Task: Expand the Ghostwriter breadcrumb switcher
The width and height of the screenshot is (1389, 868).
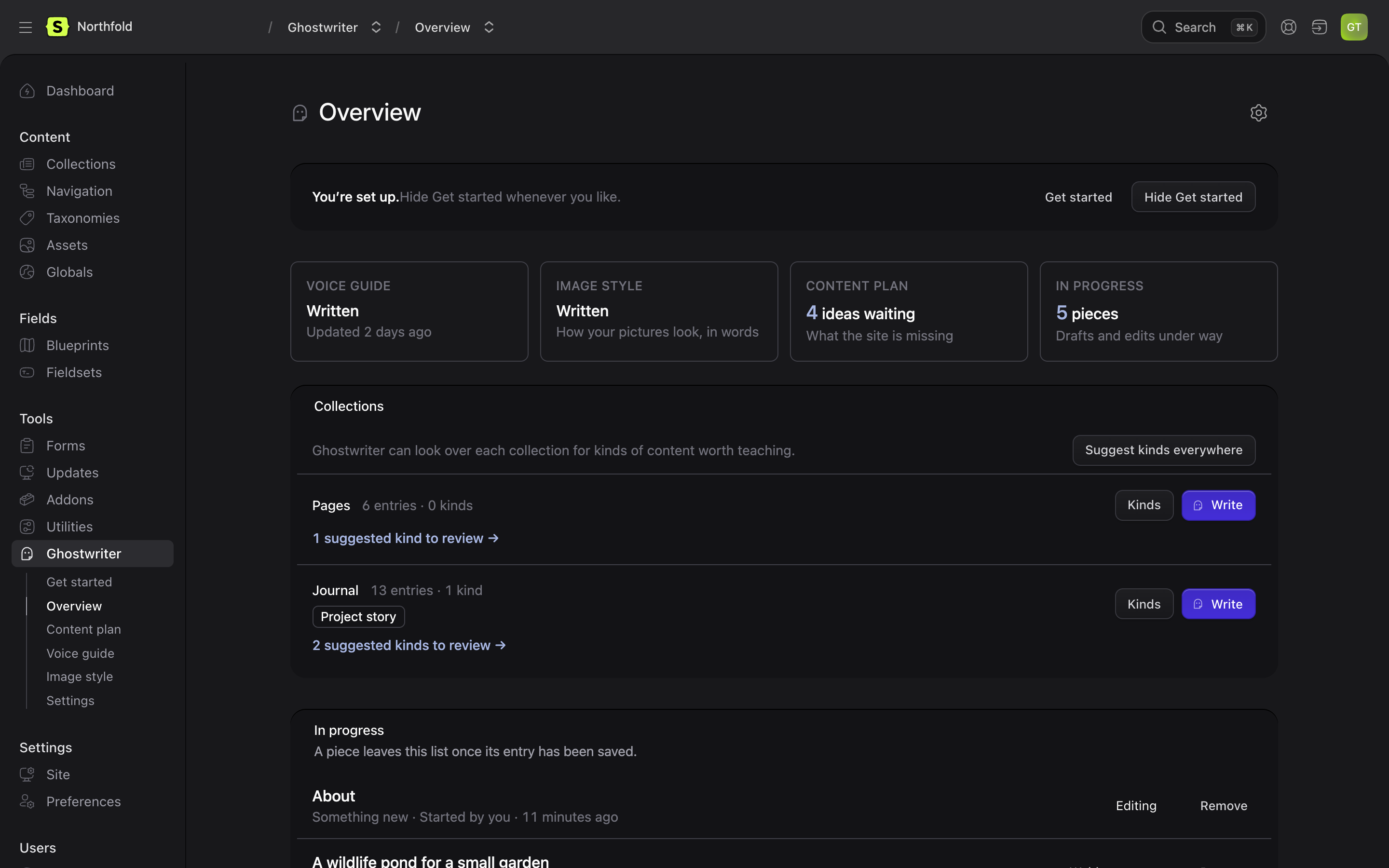Action: 376,27
